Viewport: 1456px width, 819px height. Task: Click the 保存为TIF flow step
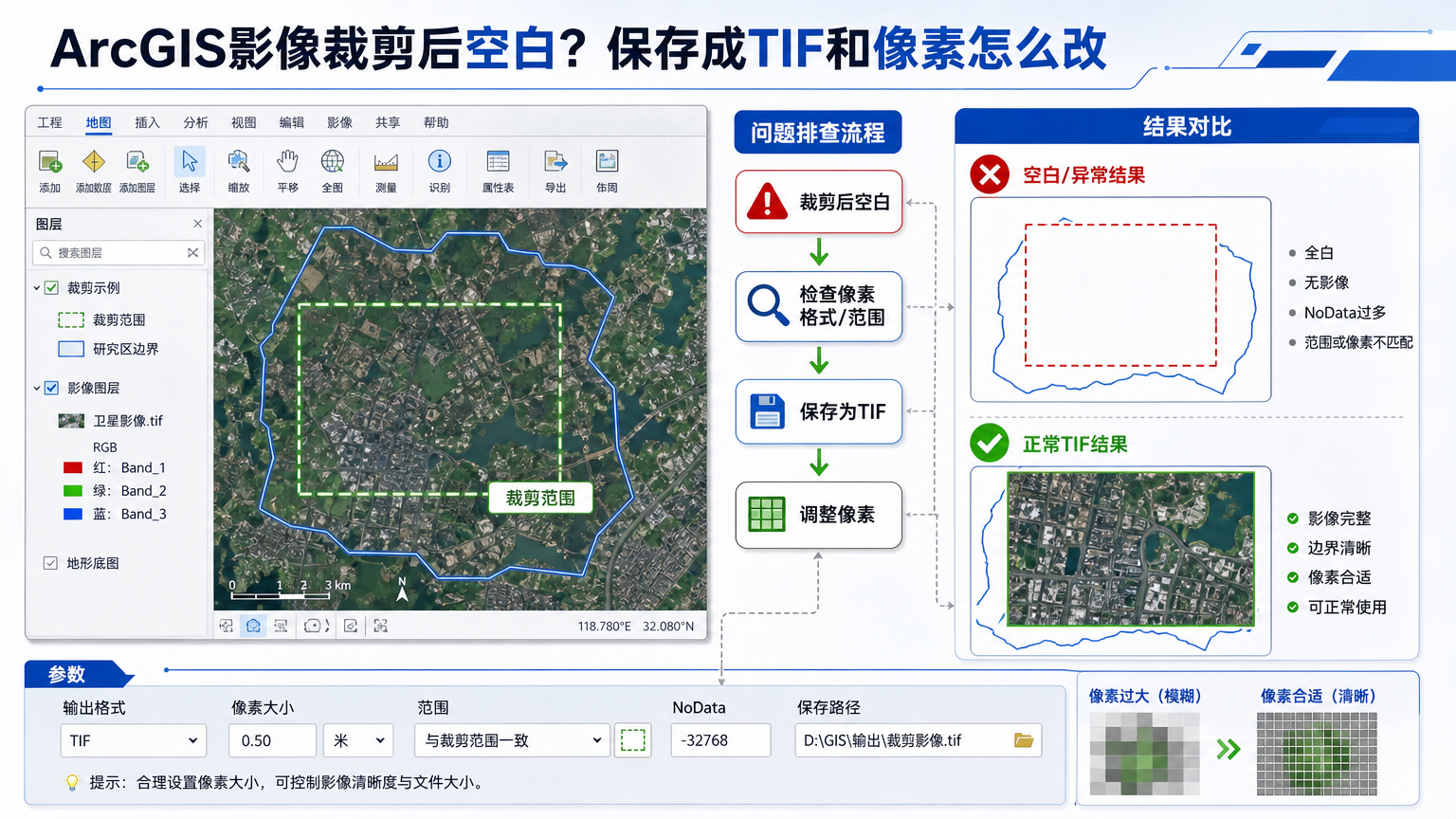click(x=819, y=411)
